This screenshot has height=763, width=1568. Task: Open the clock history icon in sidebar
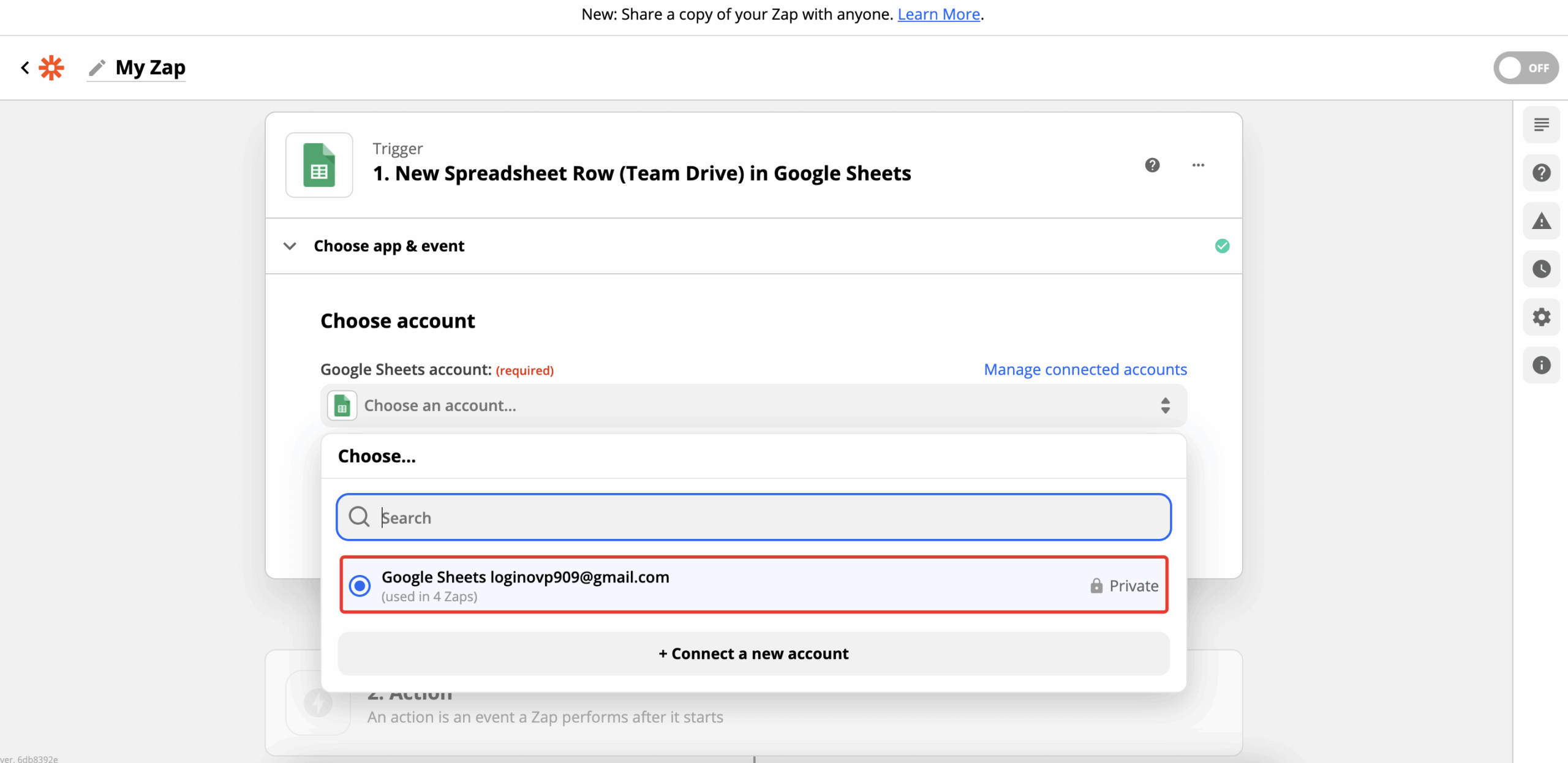pyautogui.click(x=1541, y=269)
